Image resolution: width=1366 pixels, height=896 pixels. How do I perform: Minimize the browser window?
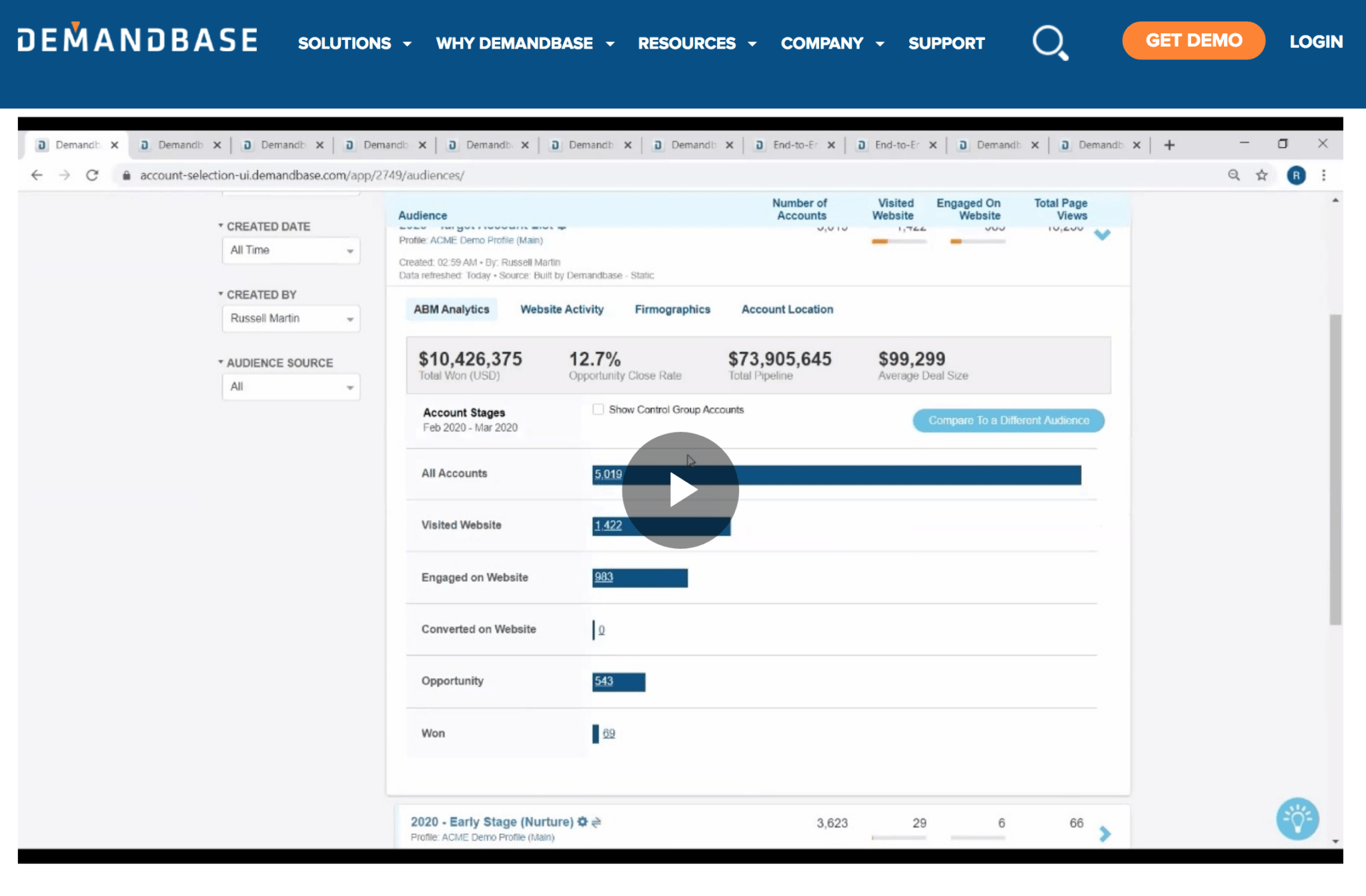[1244, 143]
